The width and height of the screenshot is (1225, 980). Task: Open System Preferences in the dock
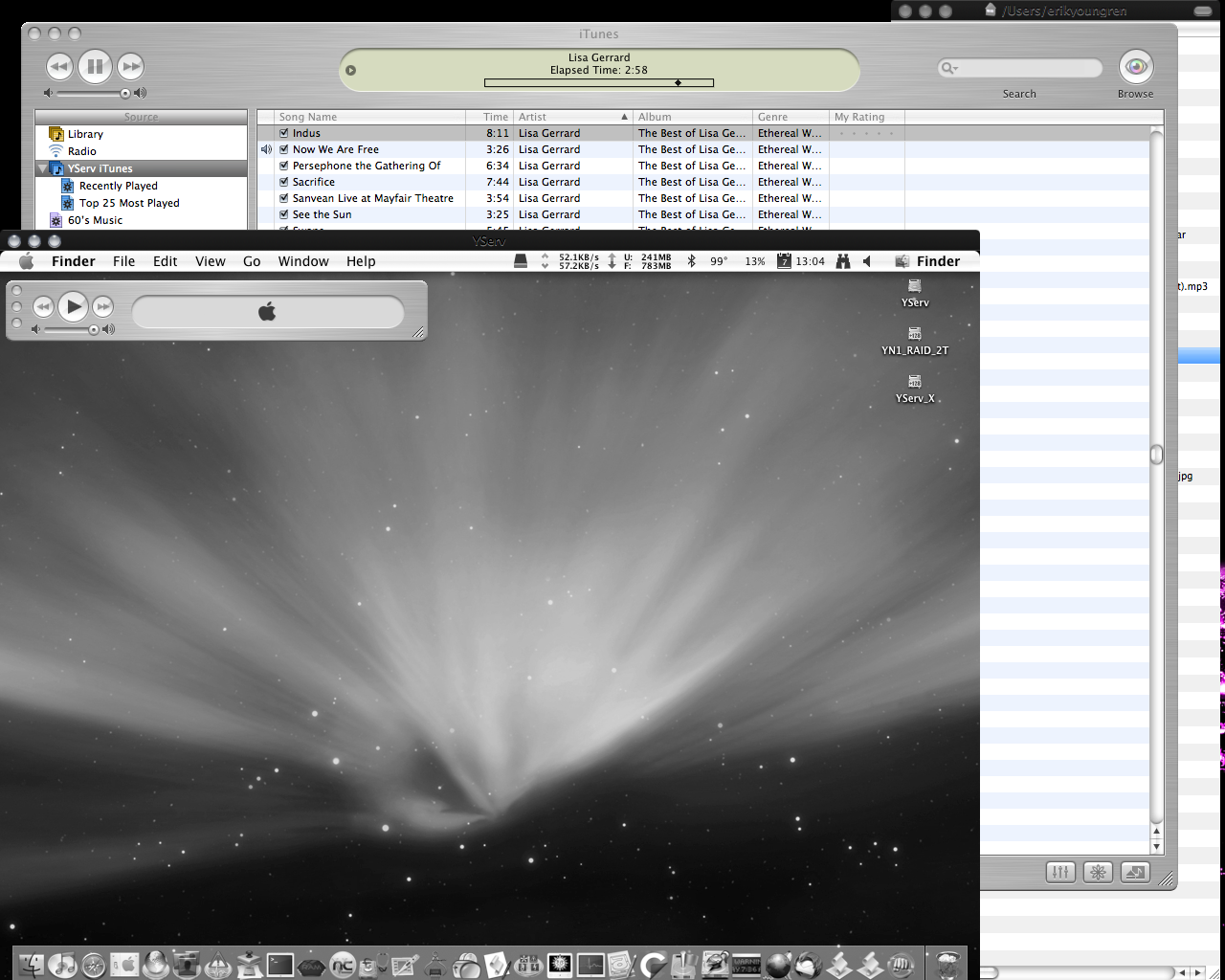pyautogui.click(x=124, y=965)
